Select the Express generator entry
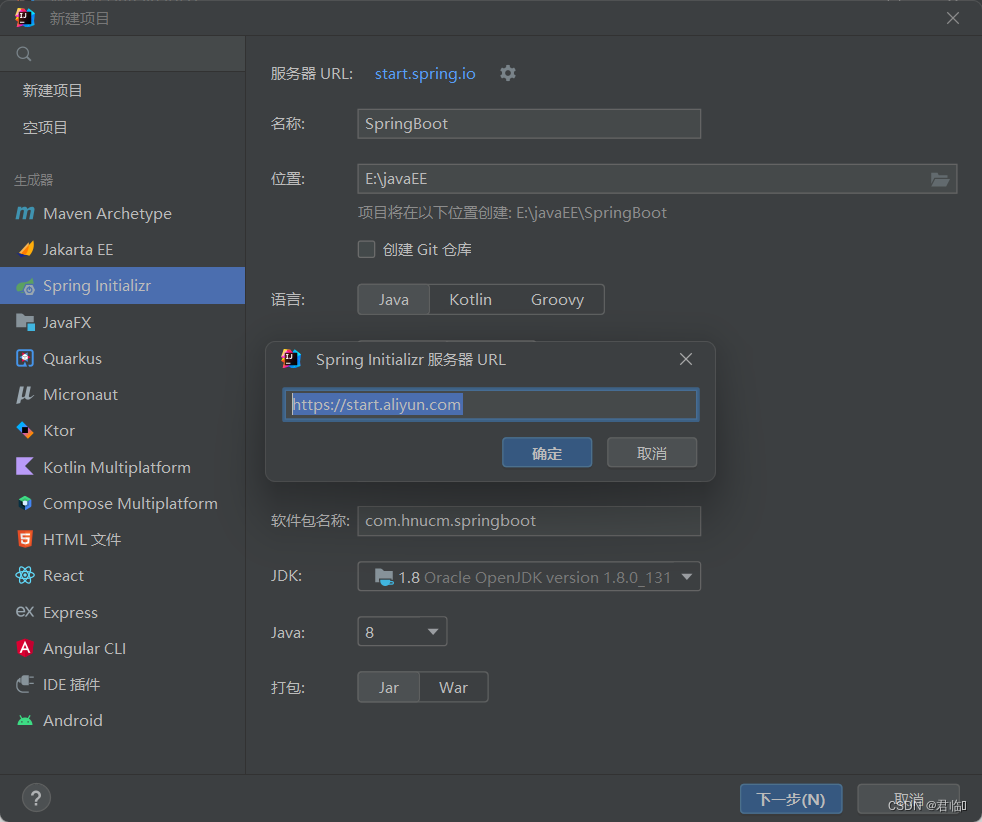Screen dimensions: 982x822 coord(122,612)
